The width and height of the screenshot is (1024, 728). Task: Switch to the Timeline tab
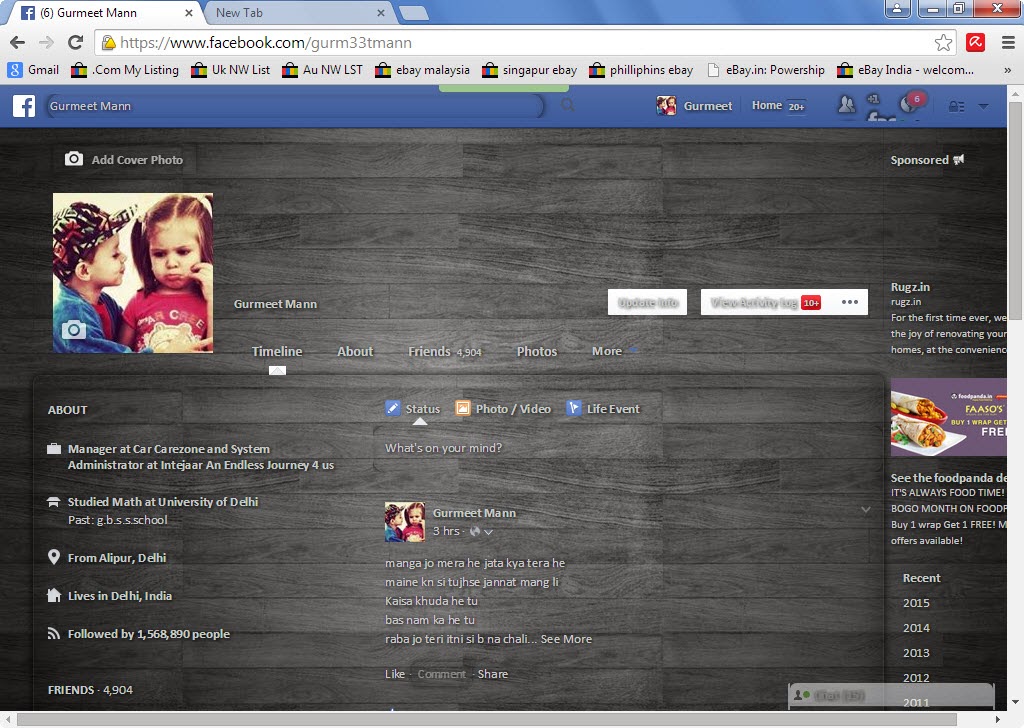277,351
